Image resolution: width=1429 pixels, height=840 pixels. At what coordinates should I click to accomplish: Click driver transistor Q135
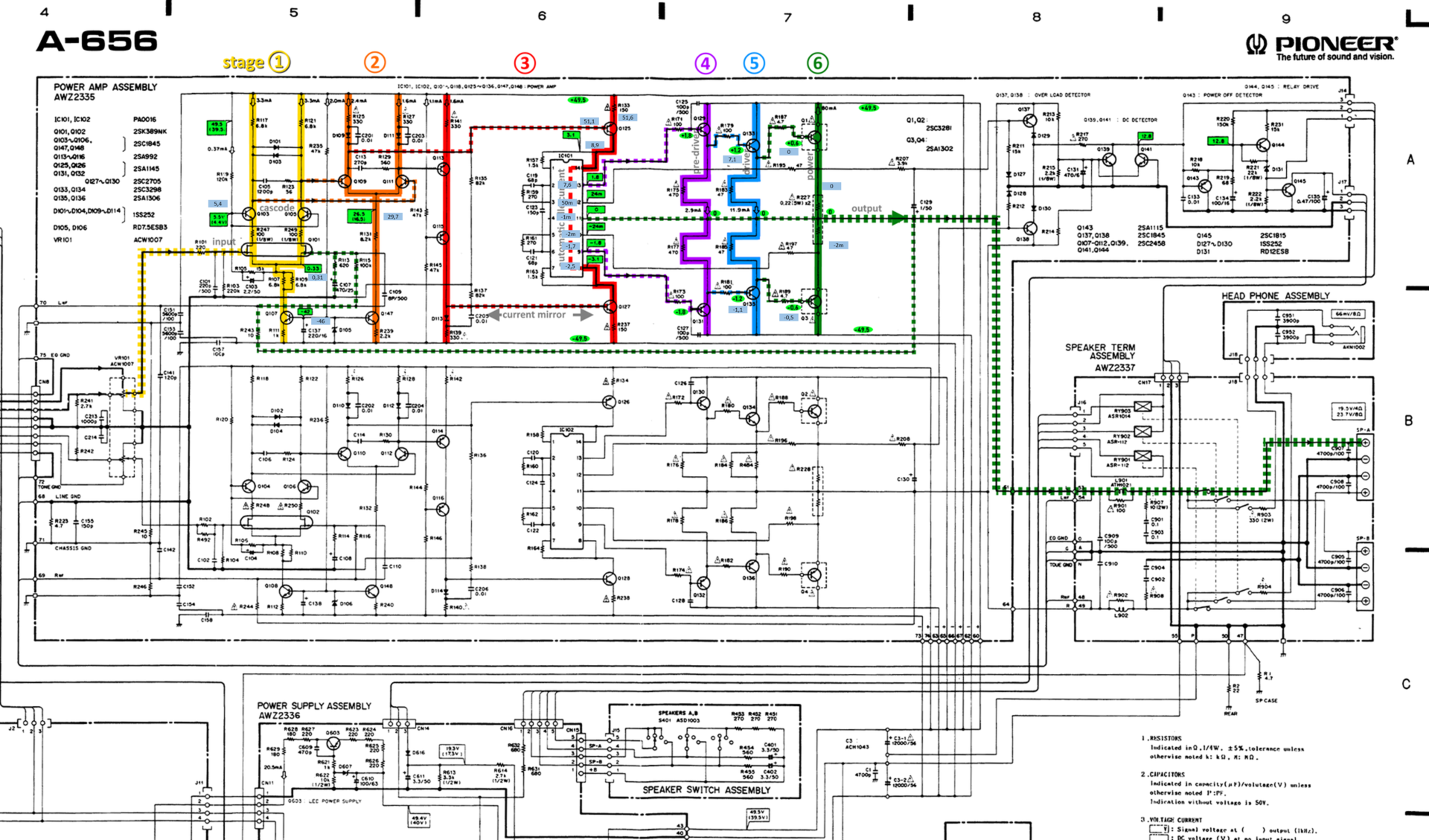pos(752,292)
